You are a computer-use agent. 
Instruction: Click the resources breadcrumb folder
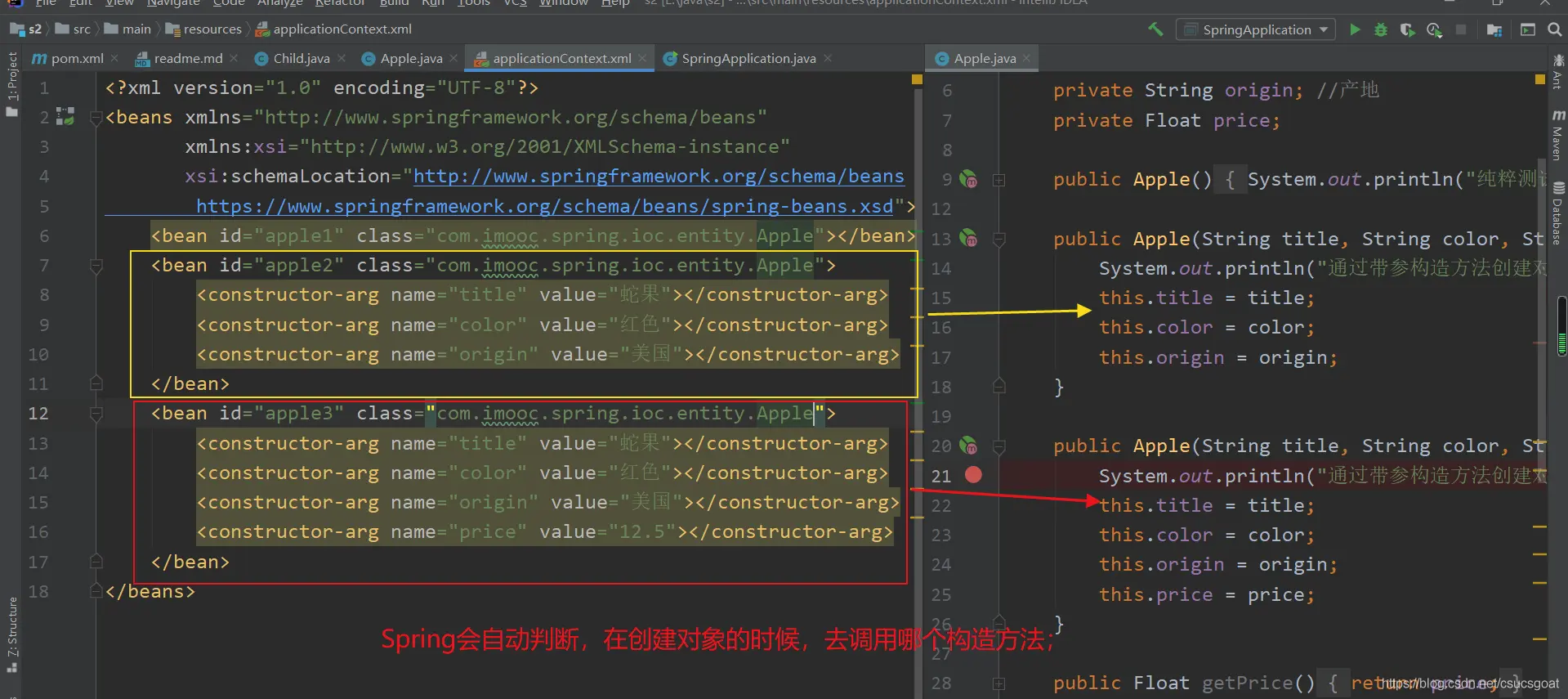click(x=212, y=29)
